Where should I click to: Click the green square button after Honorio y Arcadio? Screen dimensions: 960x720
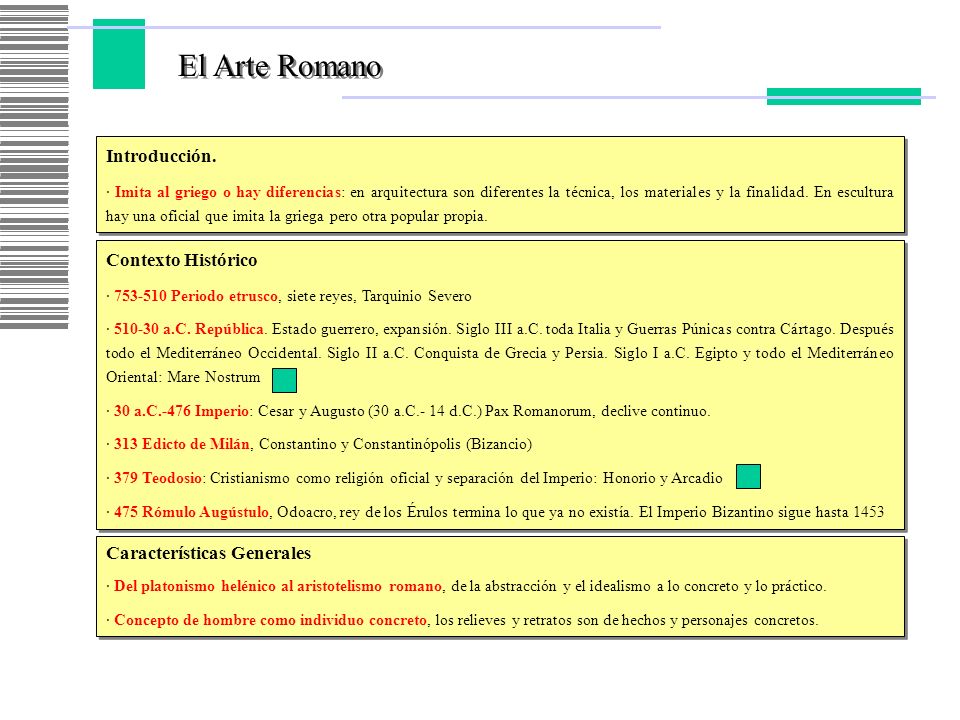click(x=748, y=476)
